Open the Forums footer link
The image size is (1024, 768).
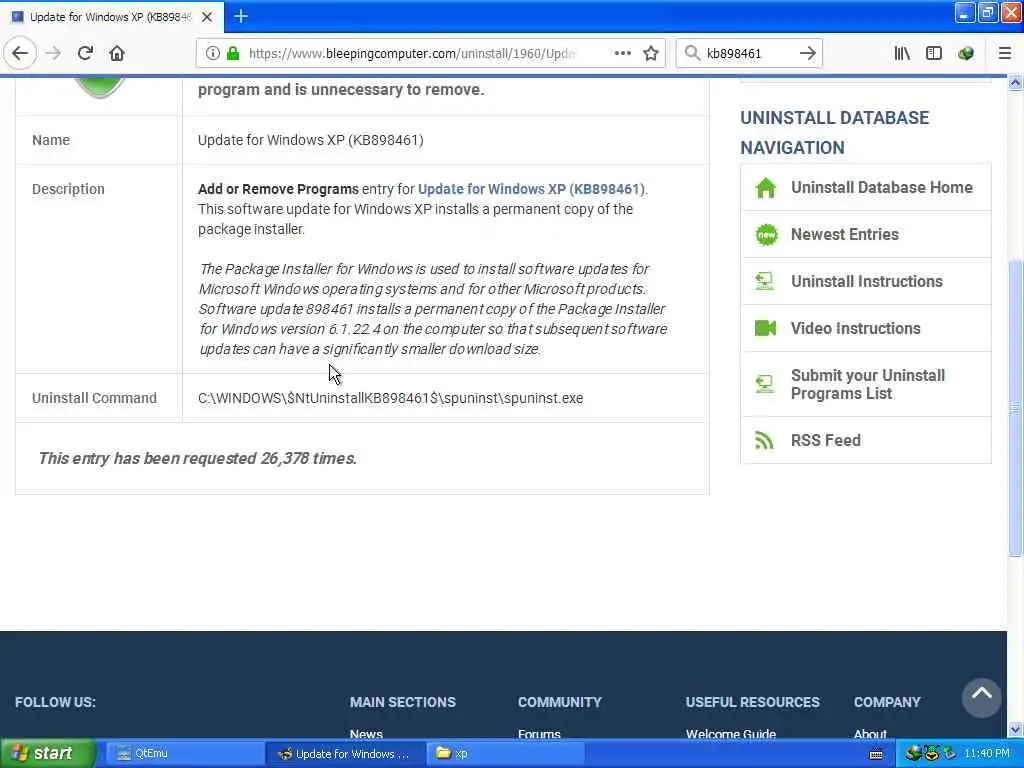pos(539,733)
